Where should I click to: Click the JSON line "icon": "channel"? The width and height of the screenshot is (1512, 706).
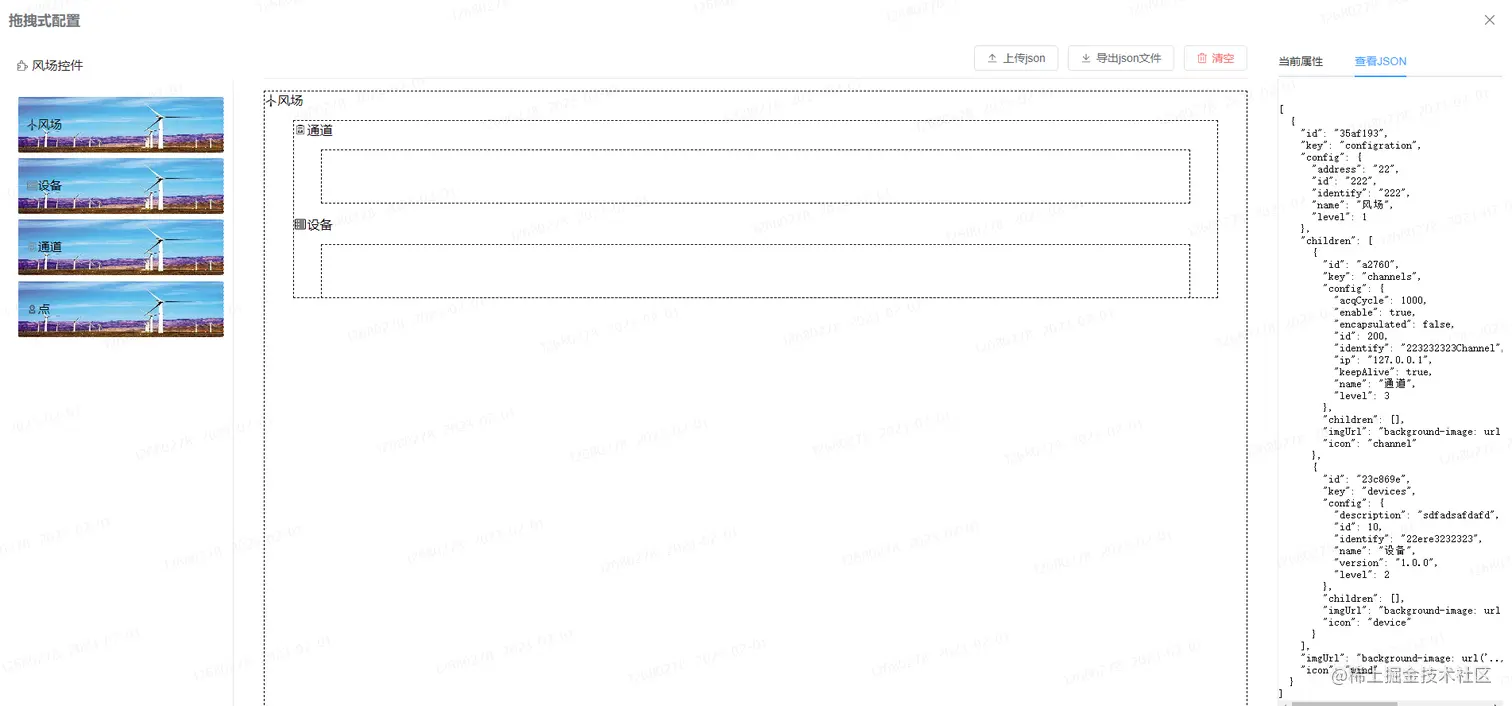point(1370,443)
